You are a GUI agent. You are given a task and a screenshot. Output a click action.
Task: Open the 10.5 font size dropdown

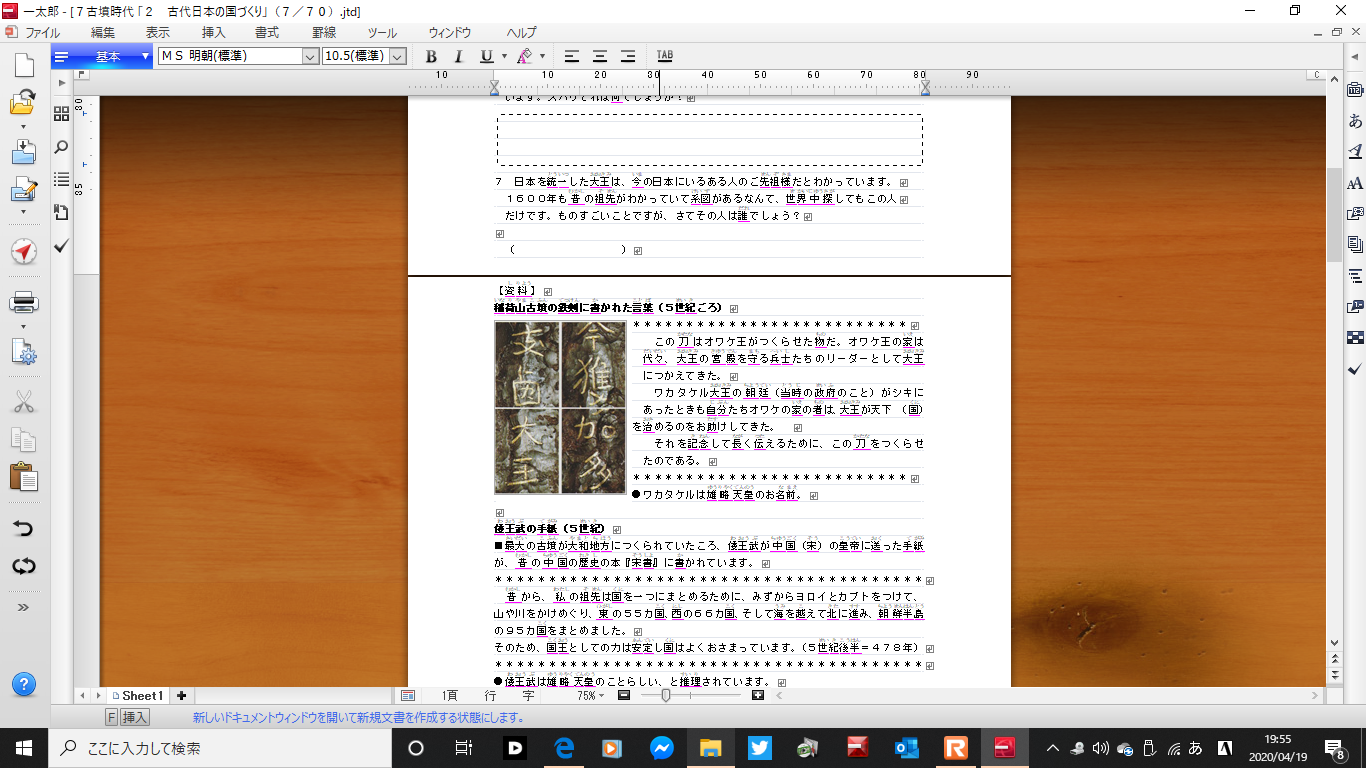pos(398,57)
